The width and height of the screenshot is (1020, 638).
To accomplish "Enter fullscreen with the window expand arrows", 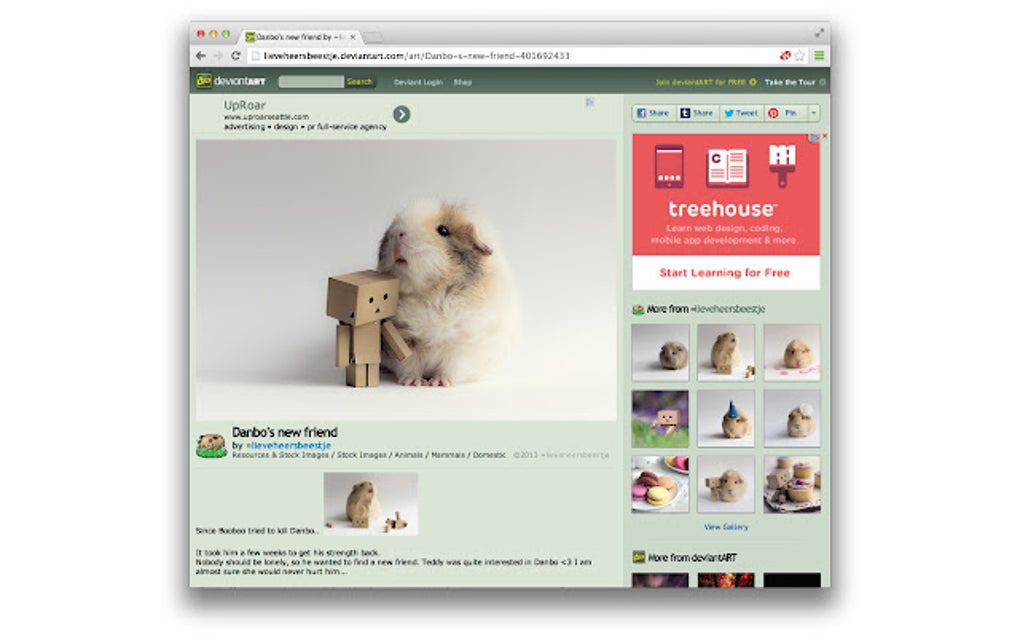I will 819,33.
